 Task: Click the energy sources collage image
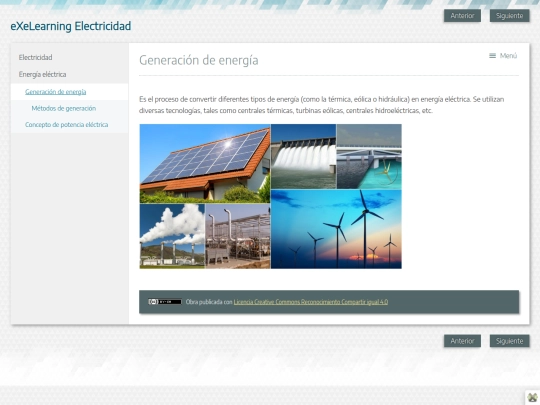(270, 196)
